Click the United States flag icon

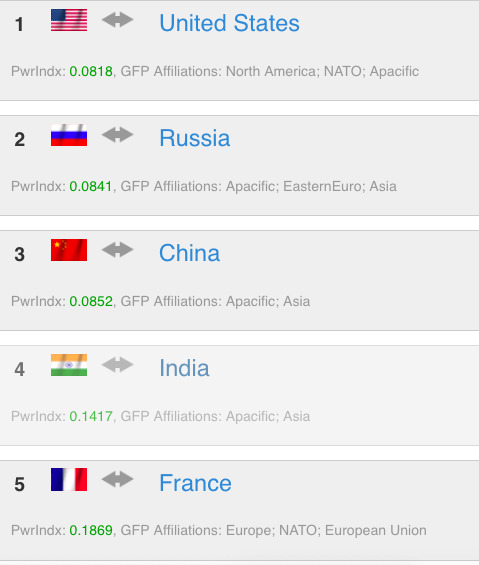(x=69, y=20)
